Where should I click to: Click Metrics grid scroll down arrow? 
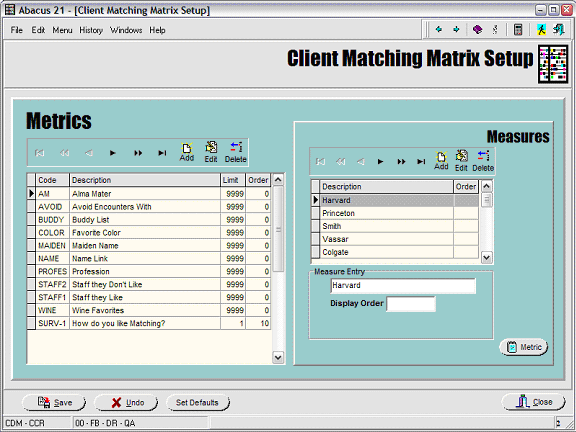pyautogui.click(x=278, y=357)
